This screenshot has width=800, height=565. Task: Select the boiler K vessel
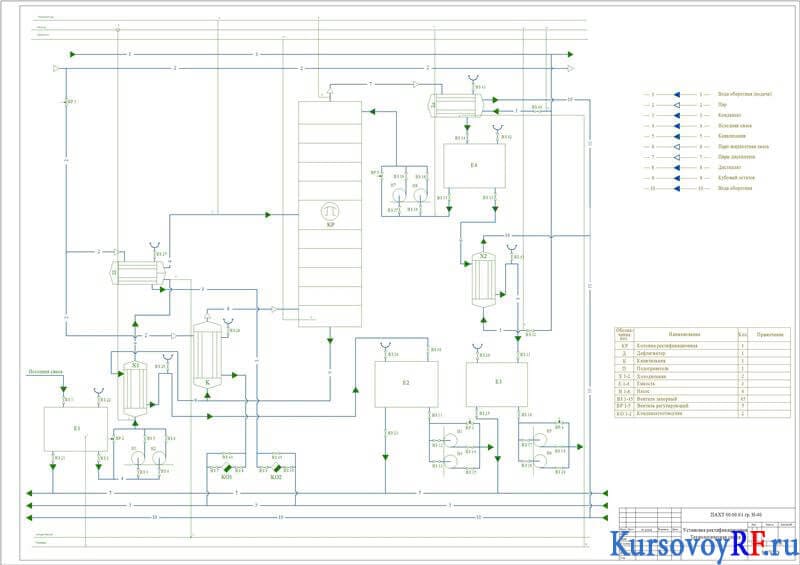(207, 356)
